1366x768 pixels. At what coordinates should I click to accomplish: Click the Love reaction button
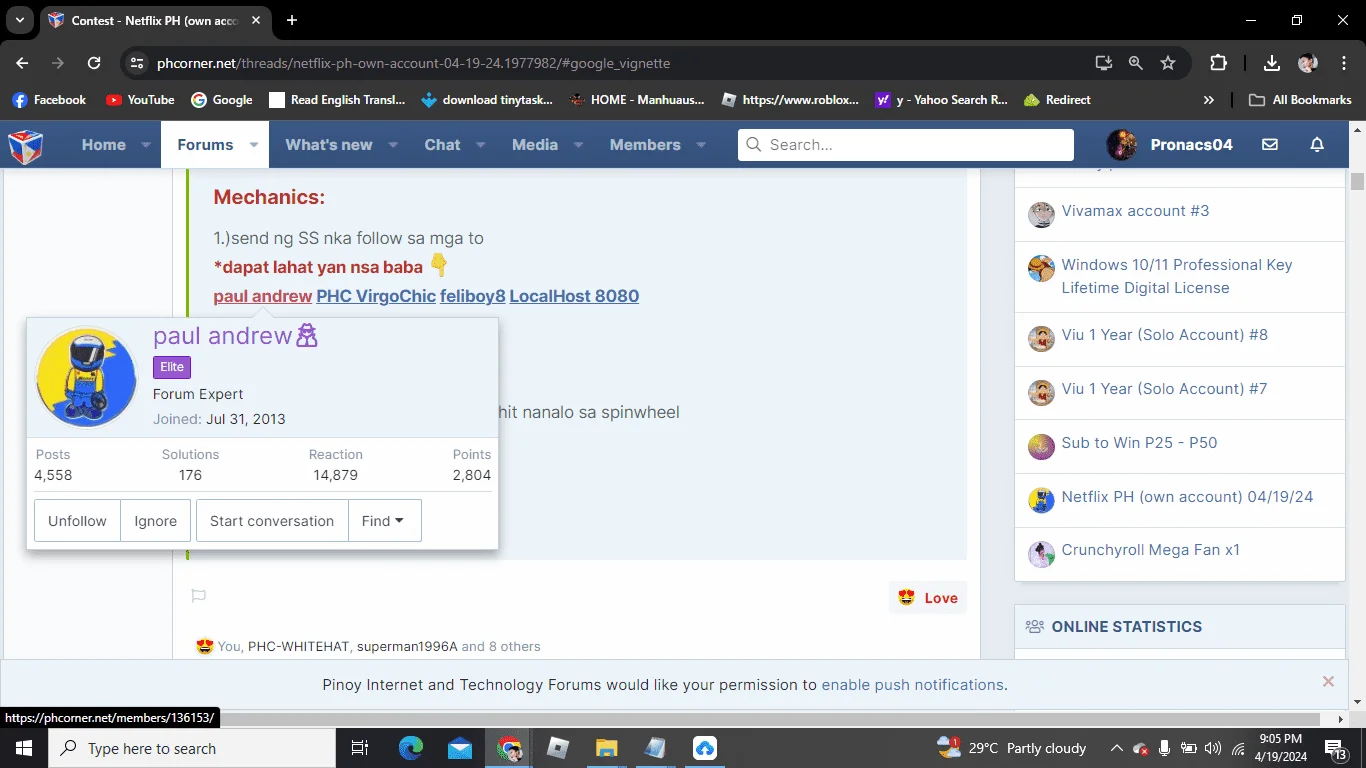pos(928,598)
